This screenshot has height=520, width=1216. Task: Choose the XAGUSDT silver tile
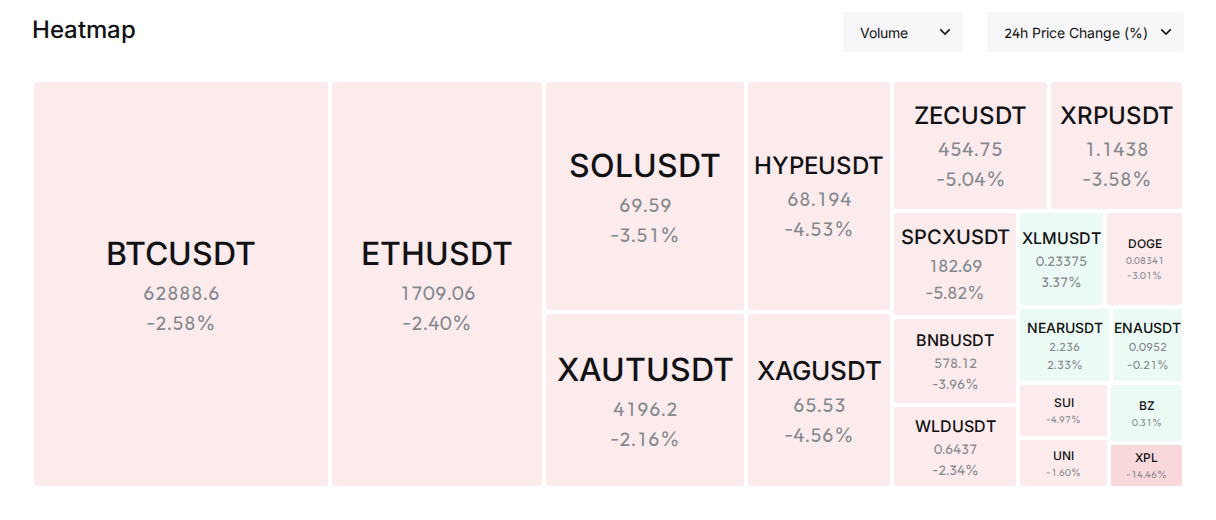click(x=819, y=400)
